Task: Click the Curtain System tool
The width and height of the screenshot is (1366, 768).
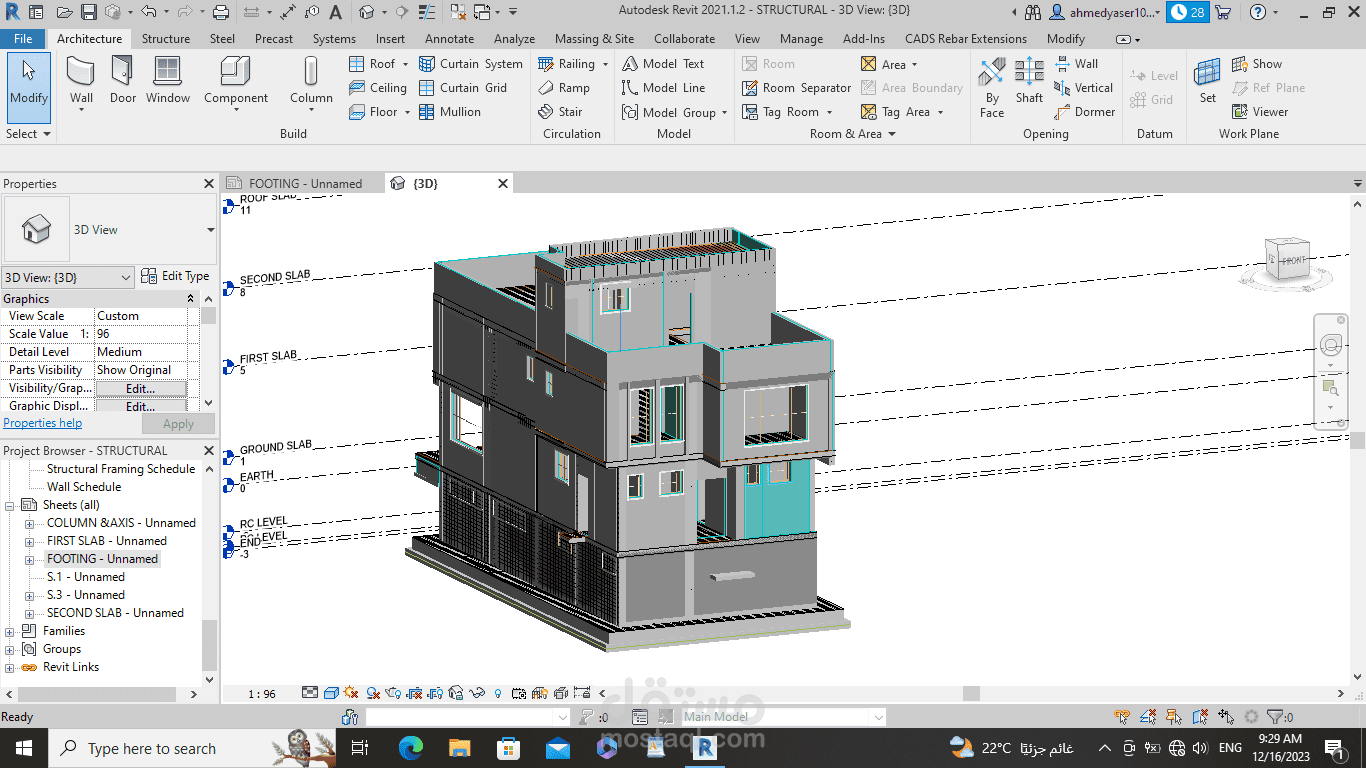Action: point(471,63)
